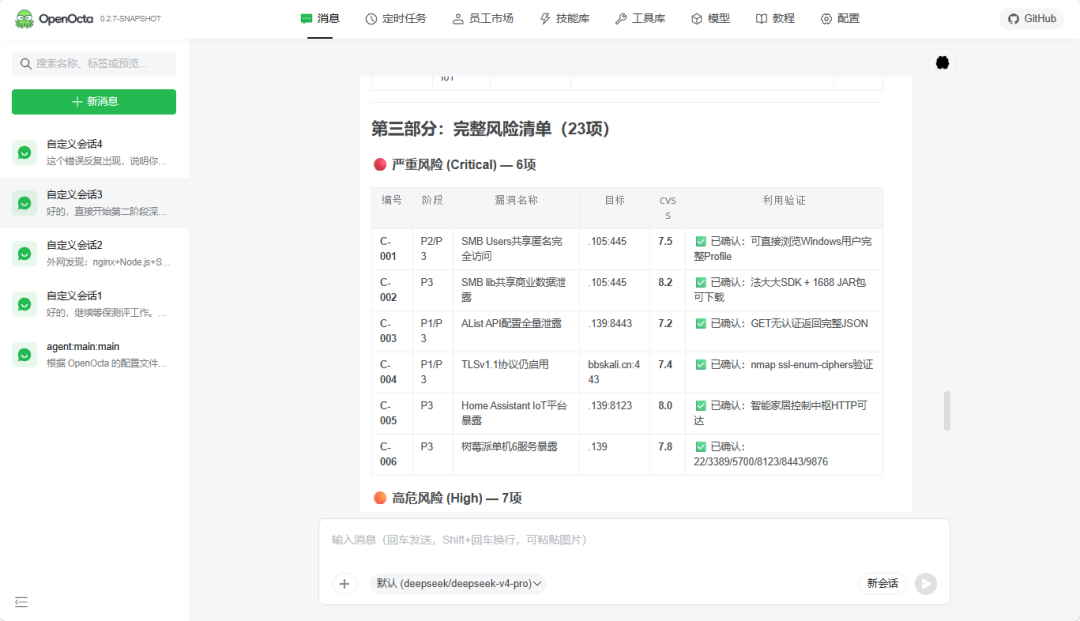This screenshot has height=621, width=1080.
Task: Open the deepseek-v4-pro model dropdown
Action: (x=458, y=584)
